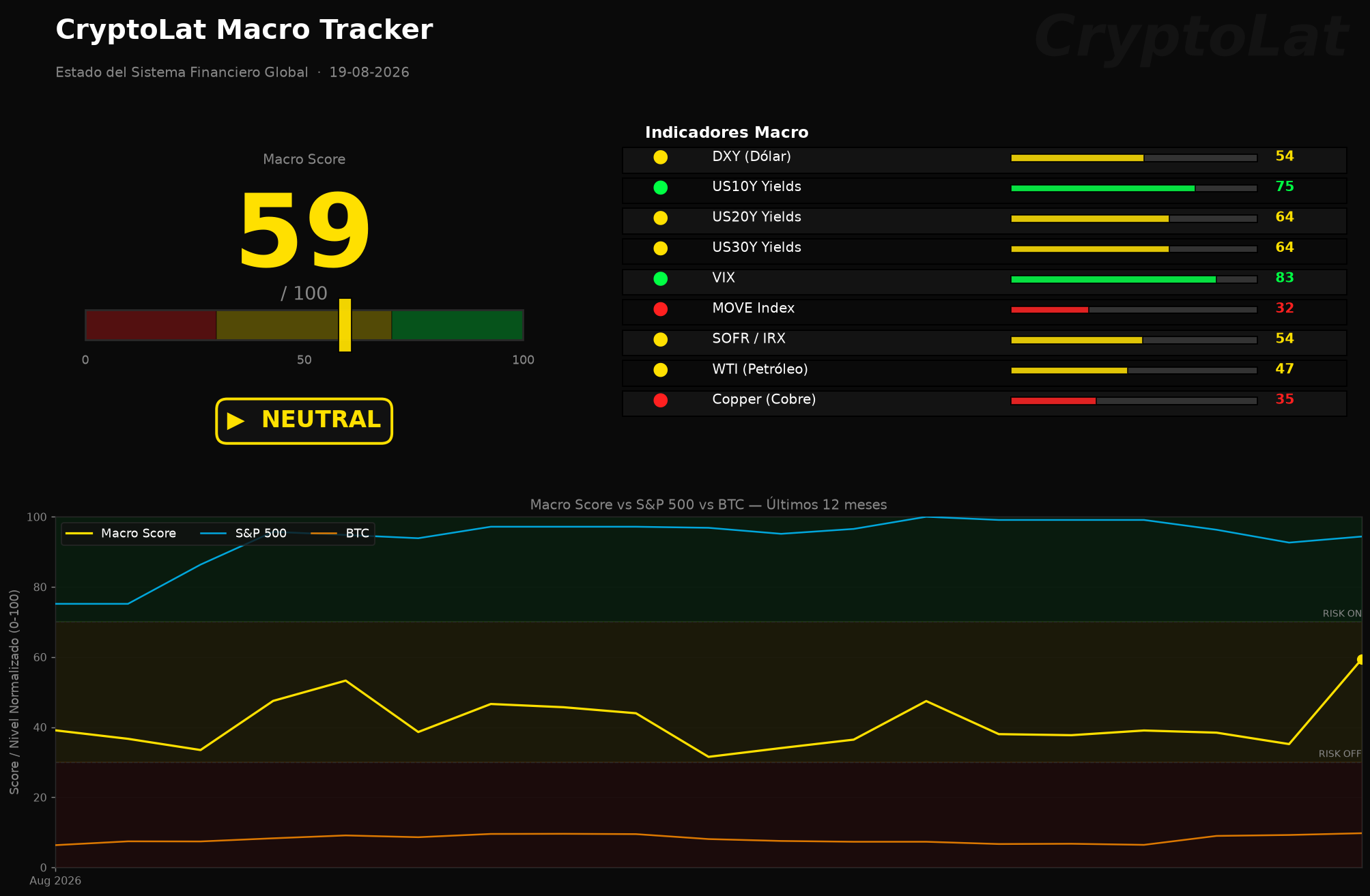Click the red segment of the score gauge

[151, 325]
